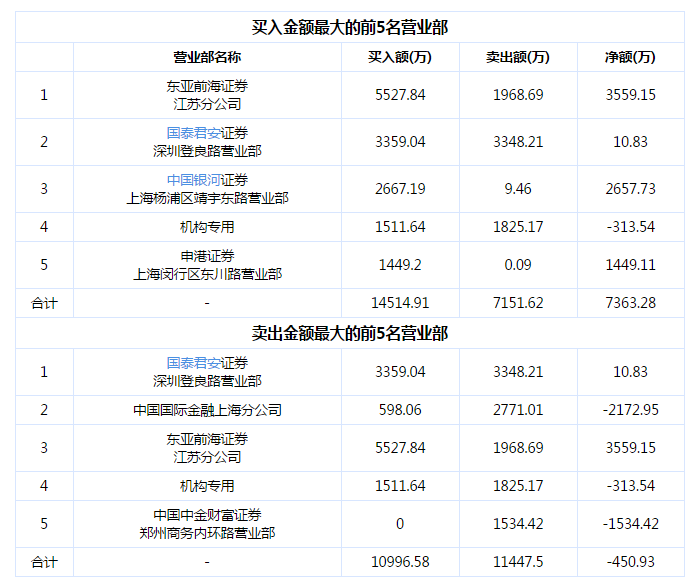Click the 卖出额(万) column header
Viewport: 686px width, 586px height.
click(518, 57)
